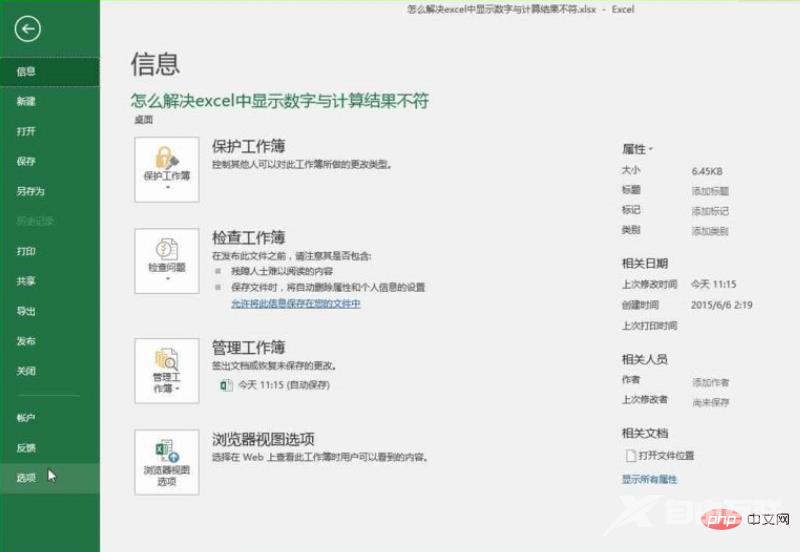The width and height of the screenshot is (800, 552).
Task: Click 添加作者 to add an author
Action: click(710, 382)
